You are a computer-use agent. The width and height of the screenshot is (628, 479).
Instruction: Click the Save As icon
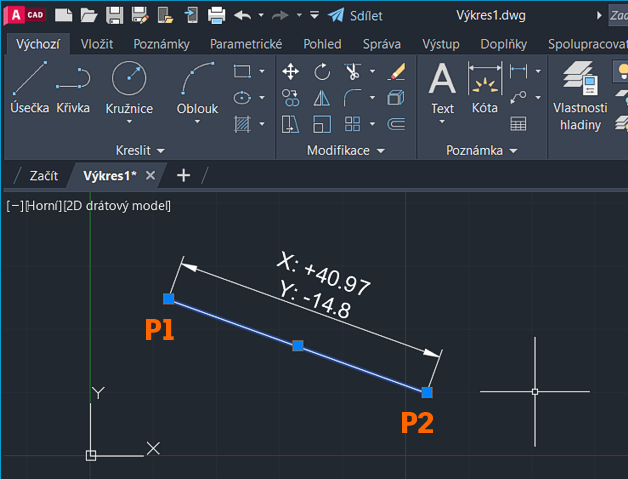140,16
